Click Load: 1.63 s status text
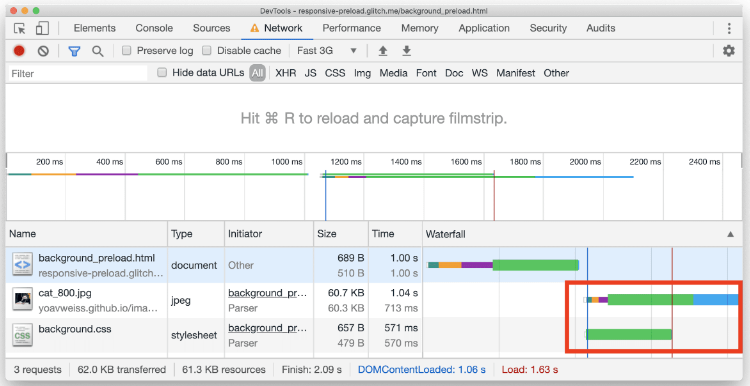The width and height of the screenshot is (750, 386). [529, 370]
